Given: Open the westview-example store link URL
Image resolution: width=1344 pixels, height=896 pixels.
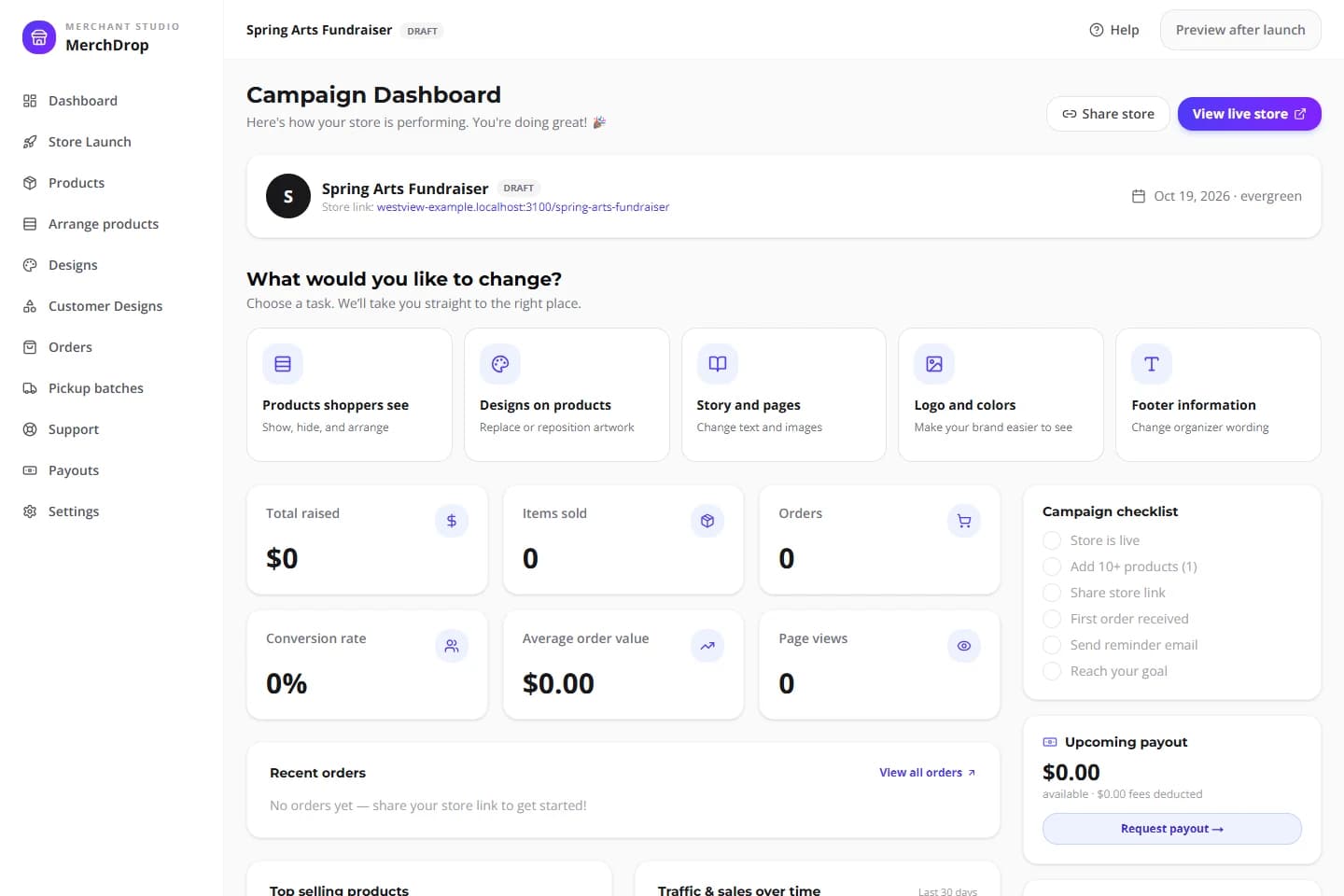Looking at the screenshot, I should [x=523, y=207].
